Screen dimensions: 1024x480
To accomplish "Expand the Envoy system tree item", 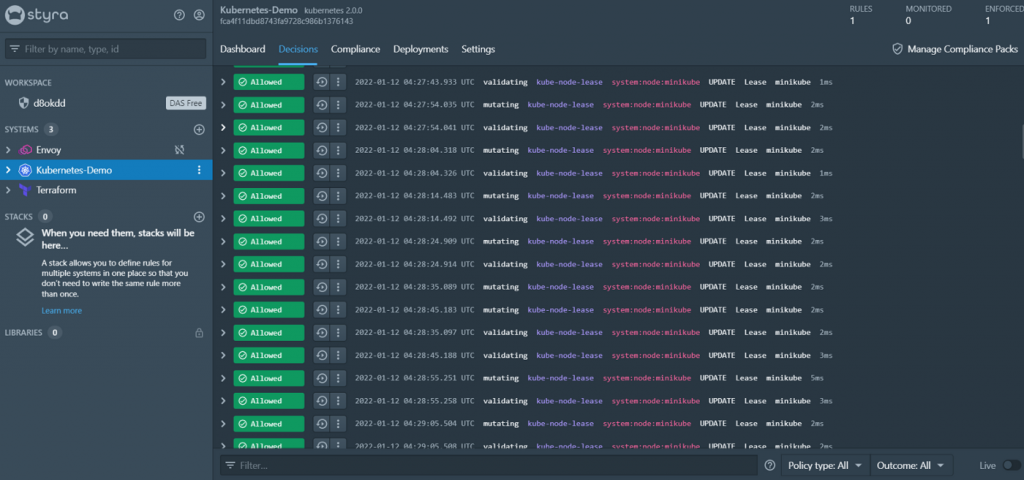I will click(x=8, y=150).
